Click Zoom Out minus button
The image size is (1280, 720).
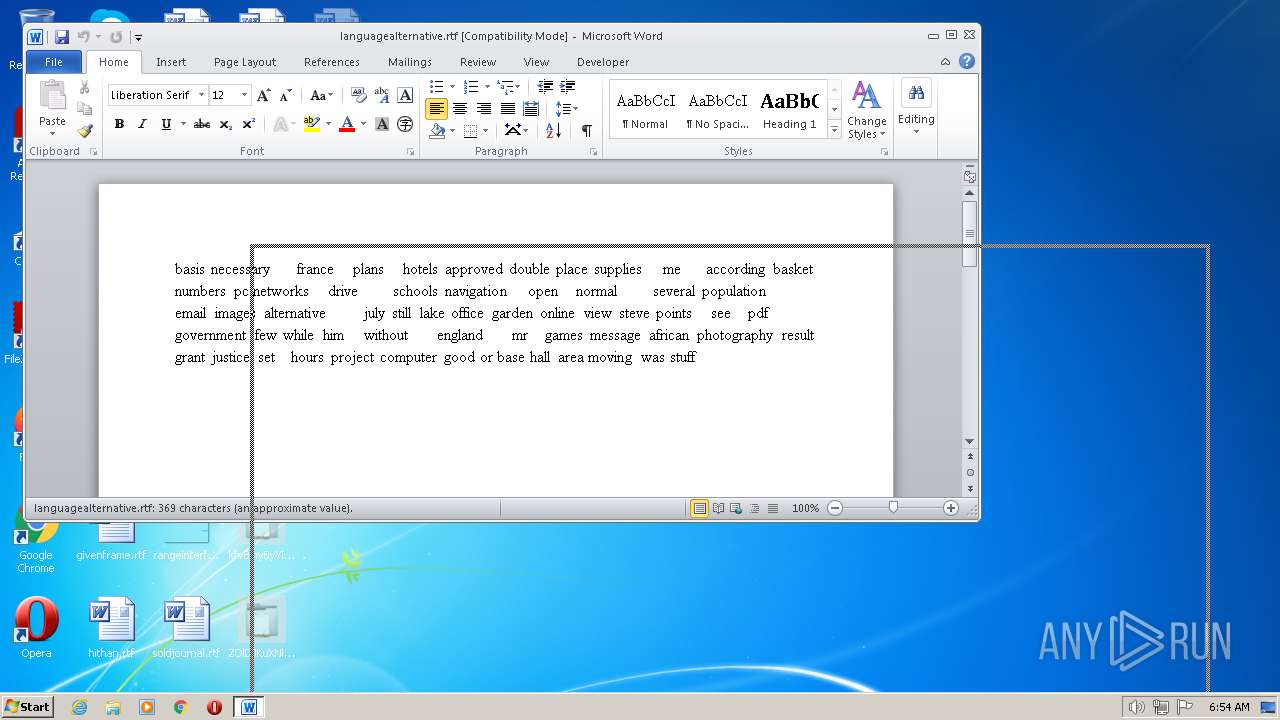click(x=835, y=508)
